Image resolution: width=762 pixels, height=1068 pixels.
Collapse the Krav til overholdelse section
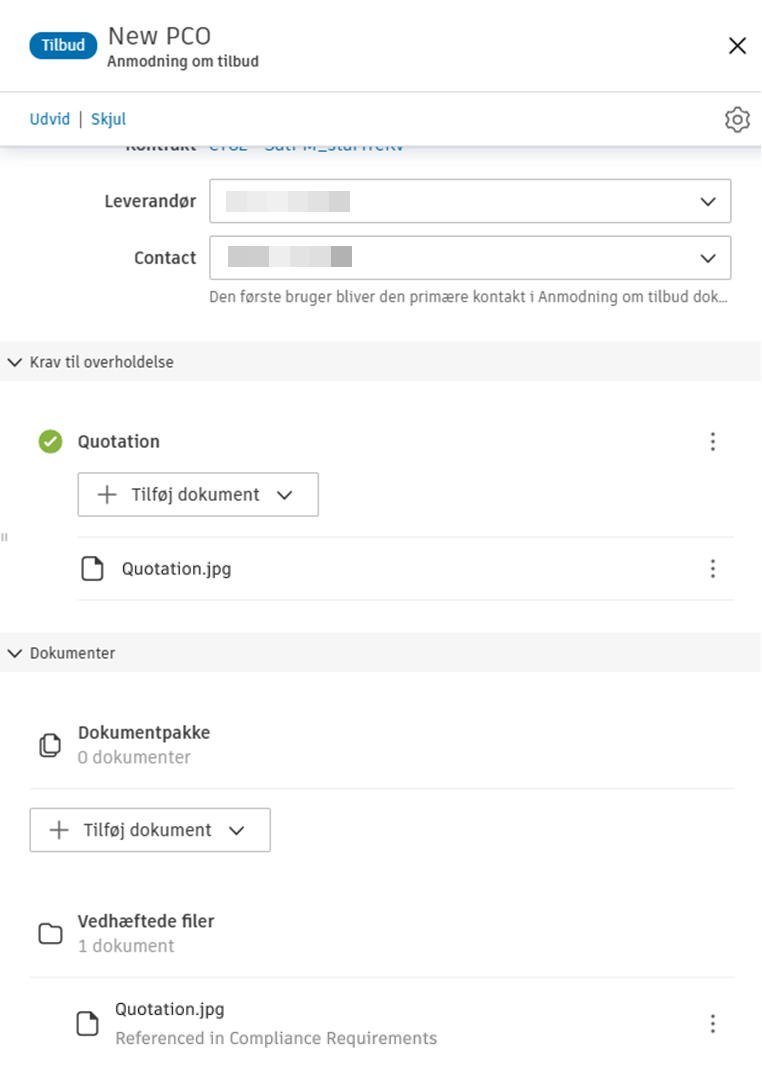point(14,362)
